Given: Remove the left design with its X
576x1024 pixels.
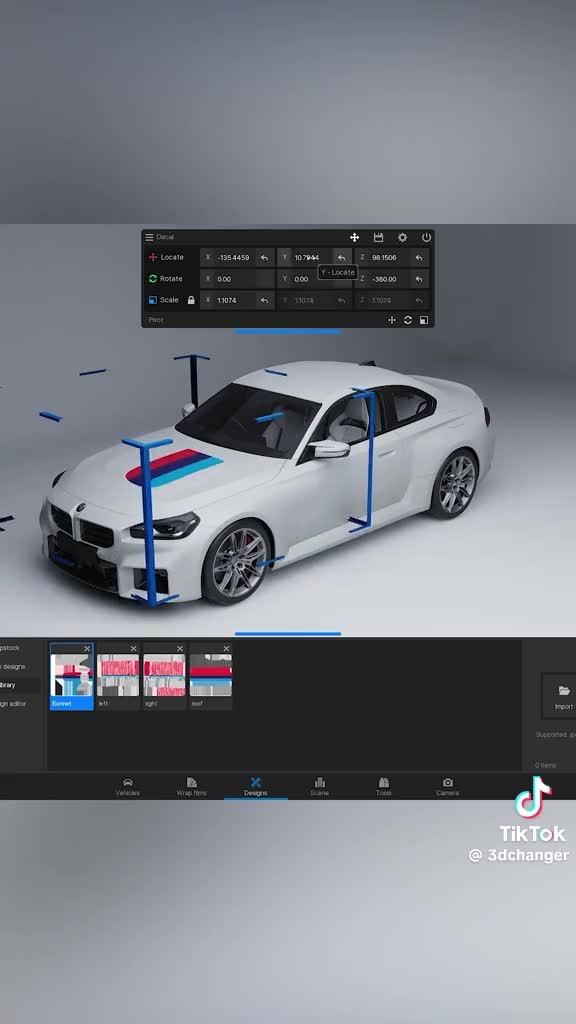Looking at the screenshot, I should pyautogui.click(x=133, y=648).
